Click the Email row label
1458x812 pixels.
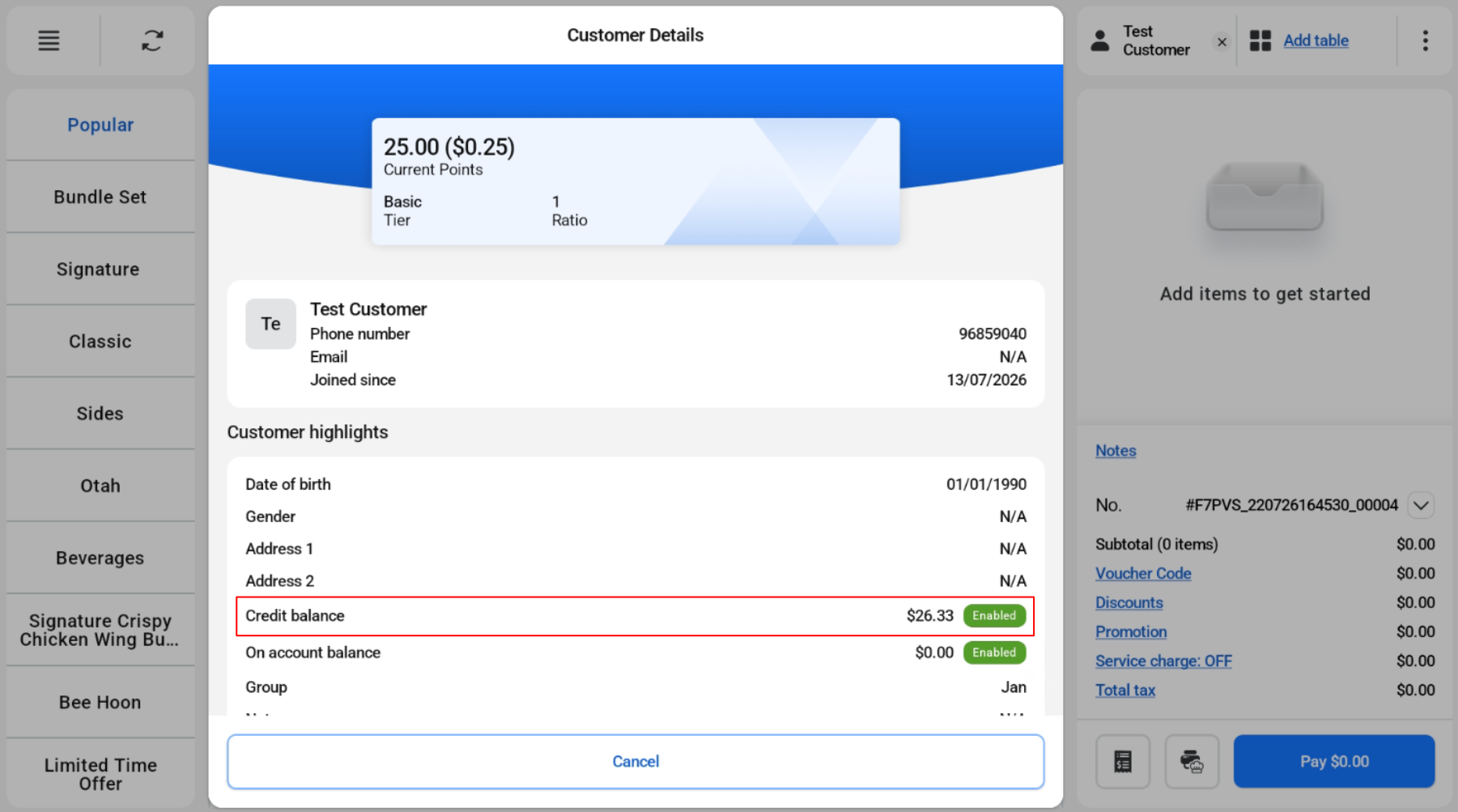[329, 357]
